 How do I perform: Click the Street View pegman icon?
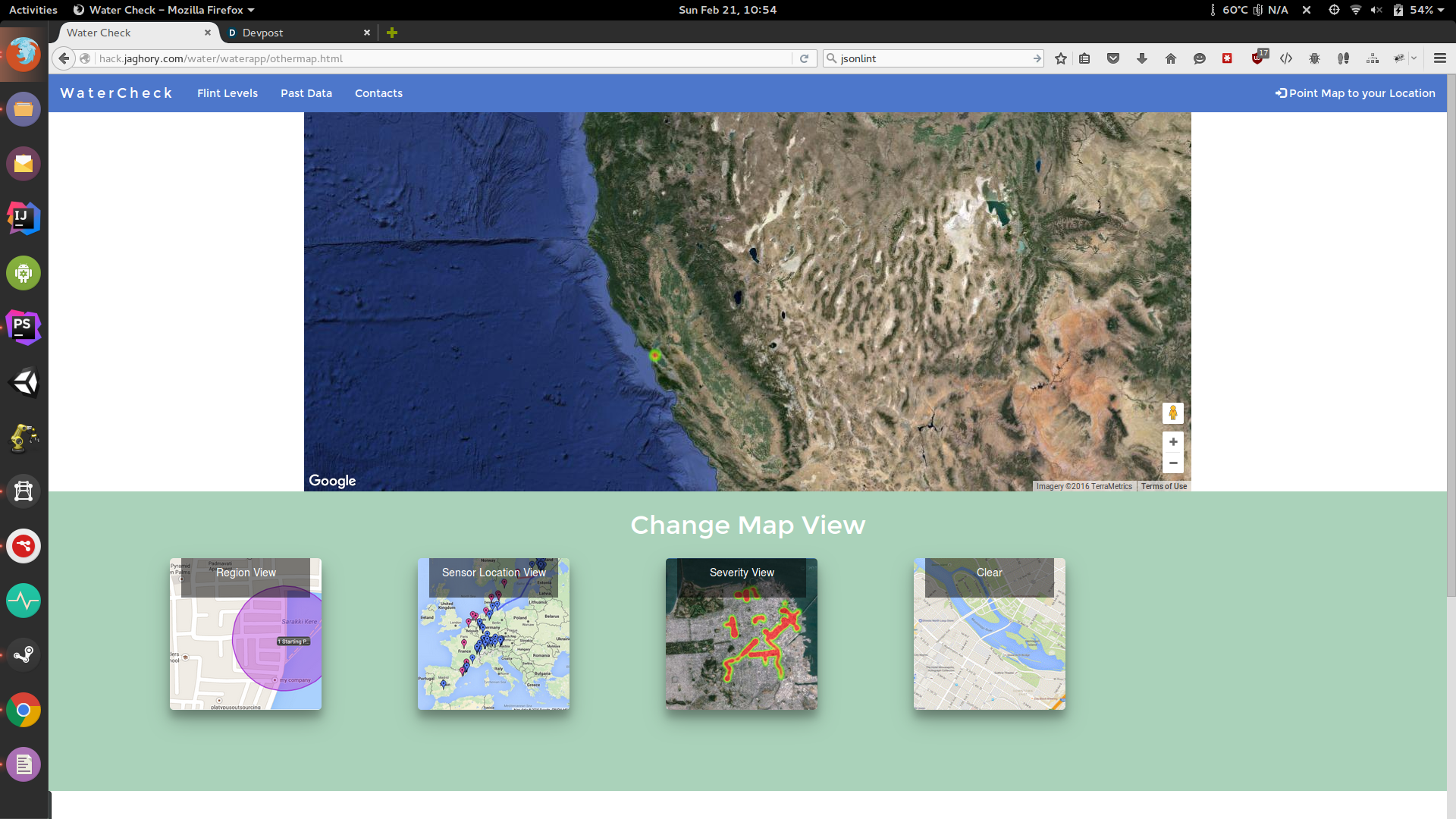pyautogui.click(x=1173, y=413)
